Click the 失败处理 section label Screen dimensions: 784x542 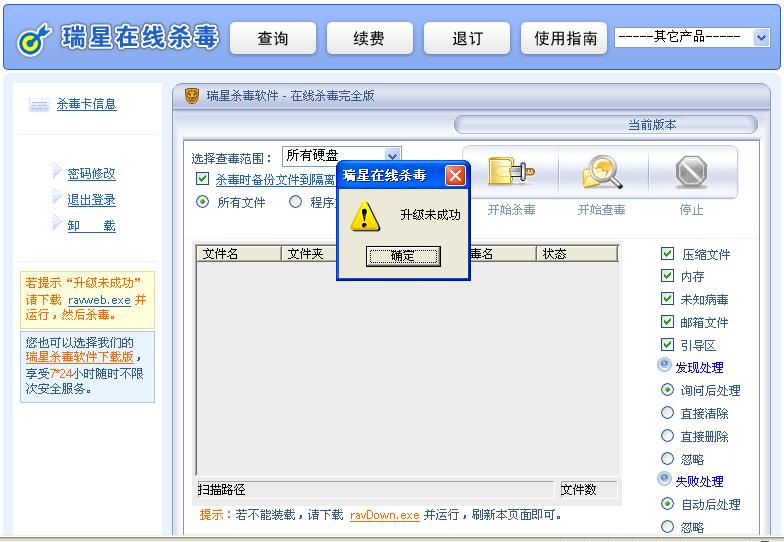click(x=699, y=482)
